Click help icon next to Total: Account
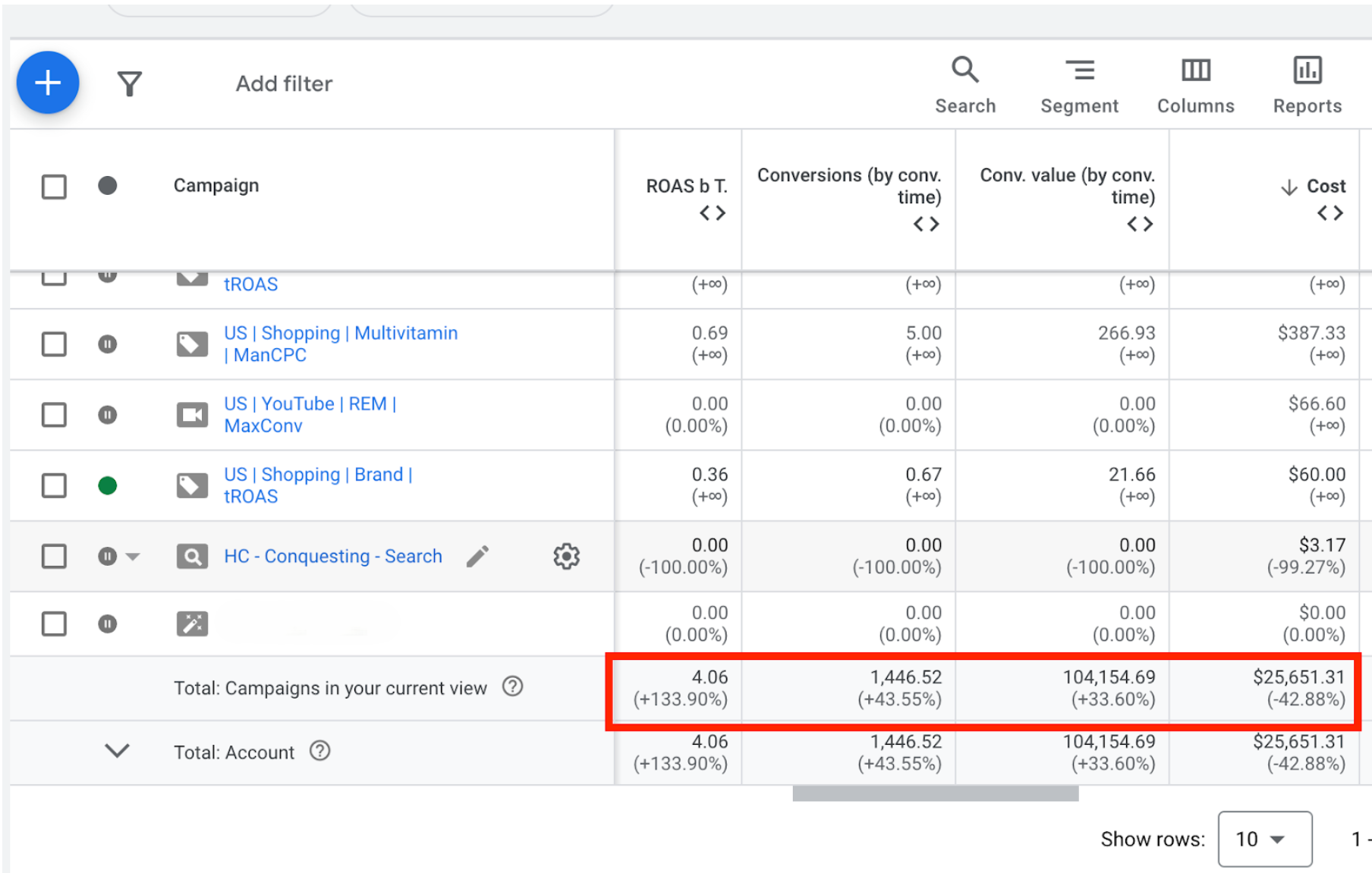The width and height of the screenshot is (1372, 873). (320, 751)
